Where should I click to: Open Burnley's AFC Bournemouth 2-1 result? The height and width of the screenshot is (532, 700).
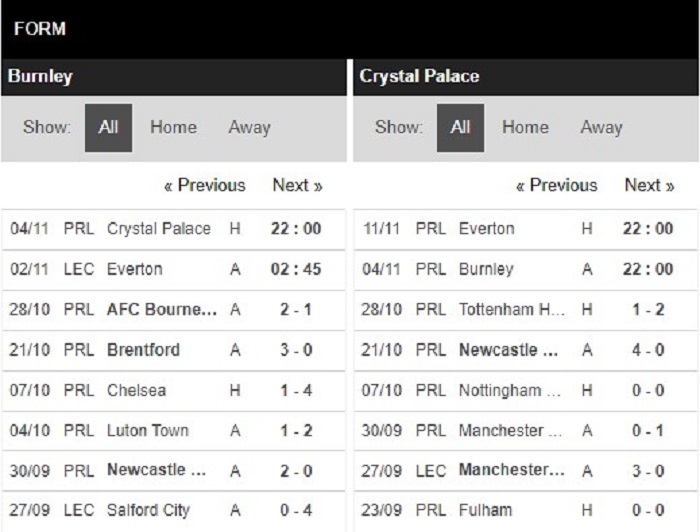173,310
